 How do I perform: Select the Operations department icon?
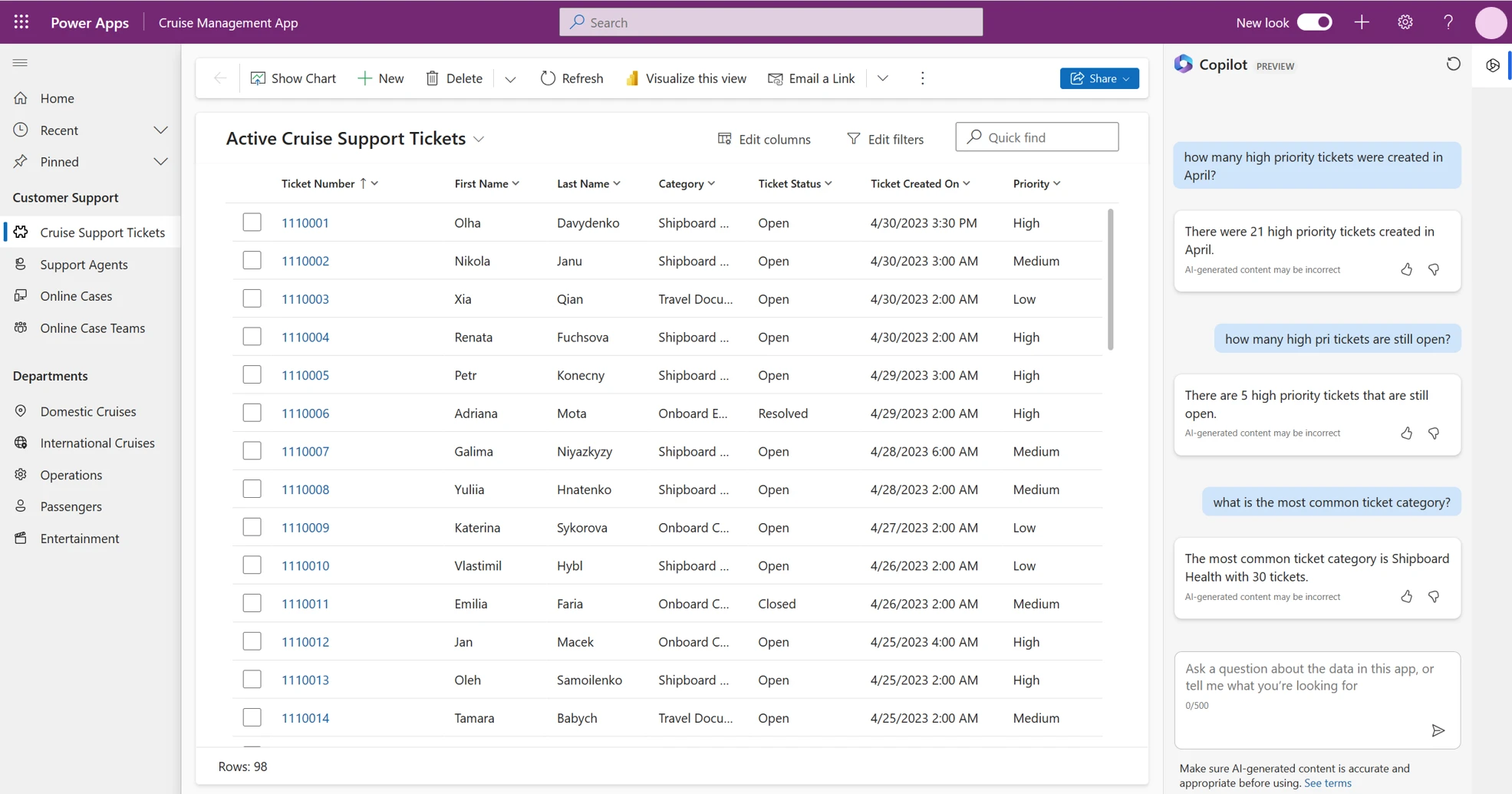(x=21, y=474)
